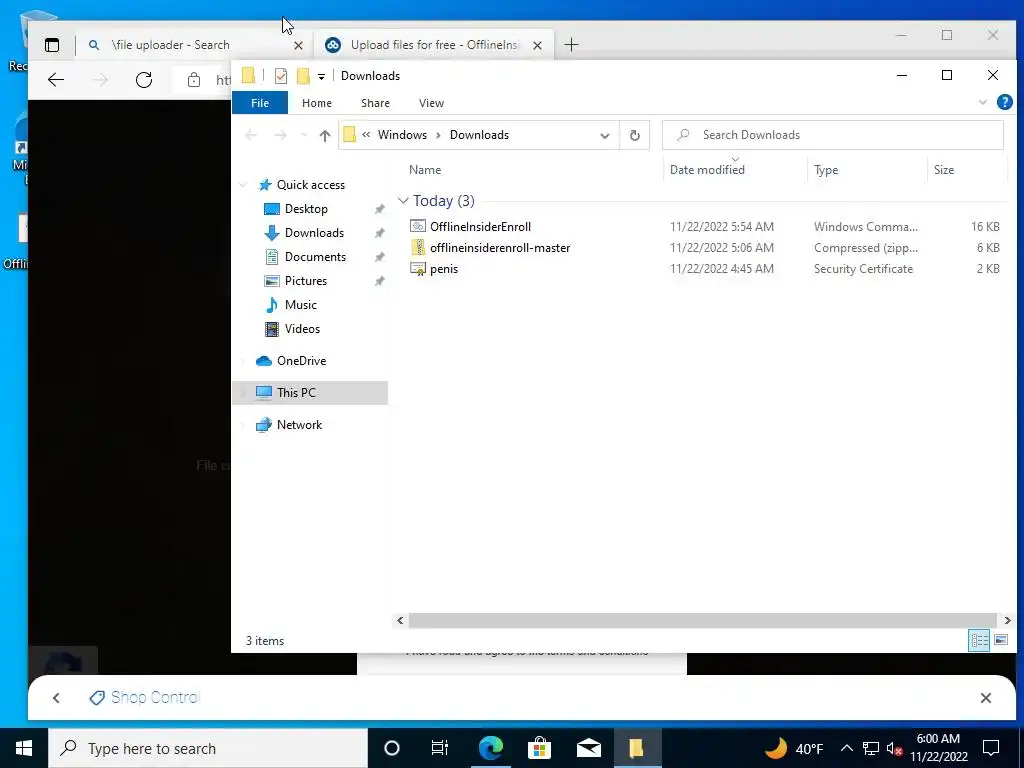Expand the ribbon with the chevron
Screen dimensions: 1024x768
tap(983, 103)
